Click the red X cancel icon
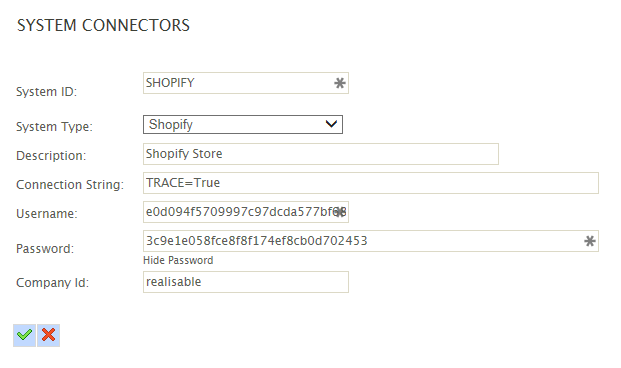The width and height of the screenshot is (621, 368). click(x=49, y=335)
